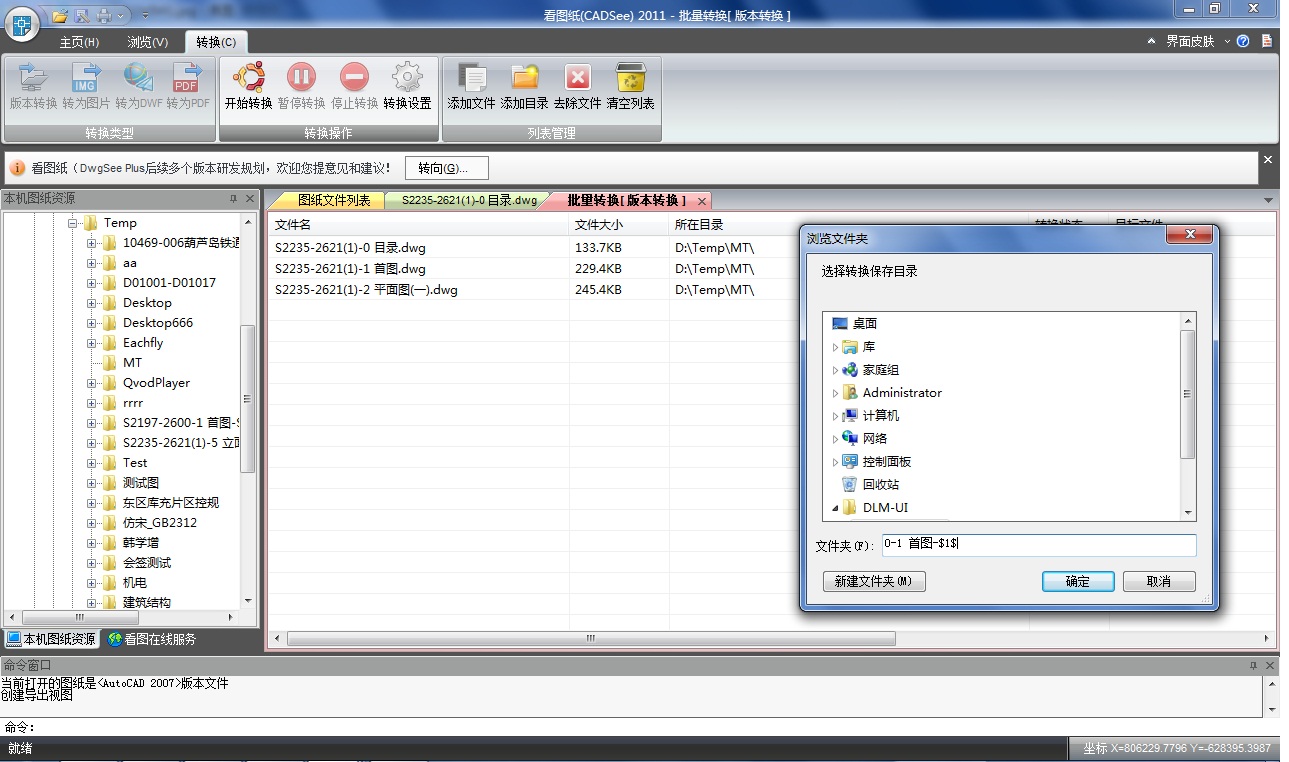Pick the 转为PDF convert icon

coord(187,78)
